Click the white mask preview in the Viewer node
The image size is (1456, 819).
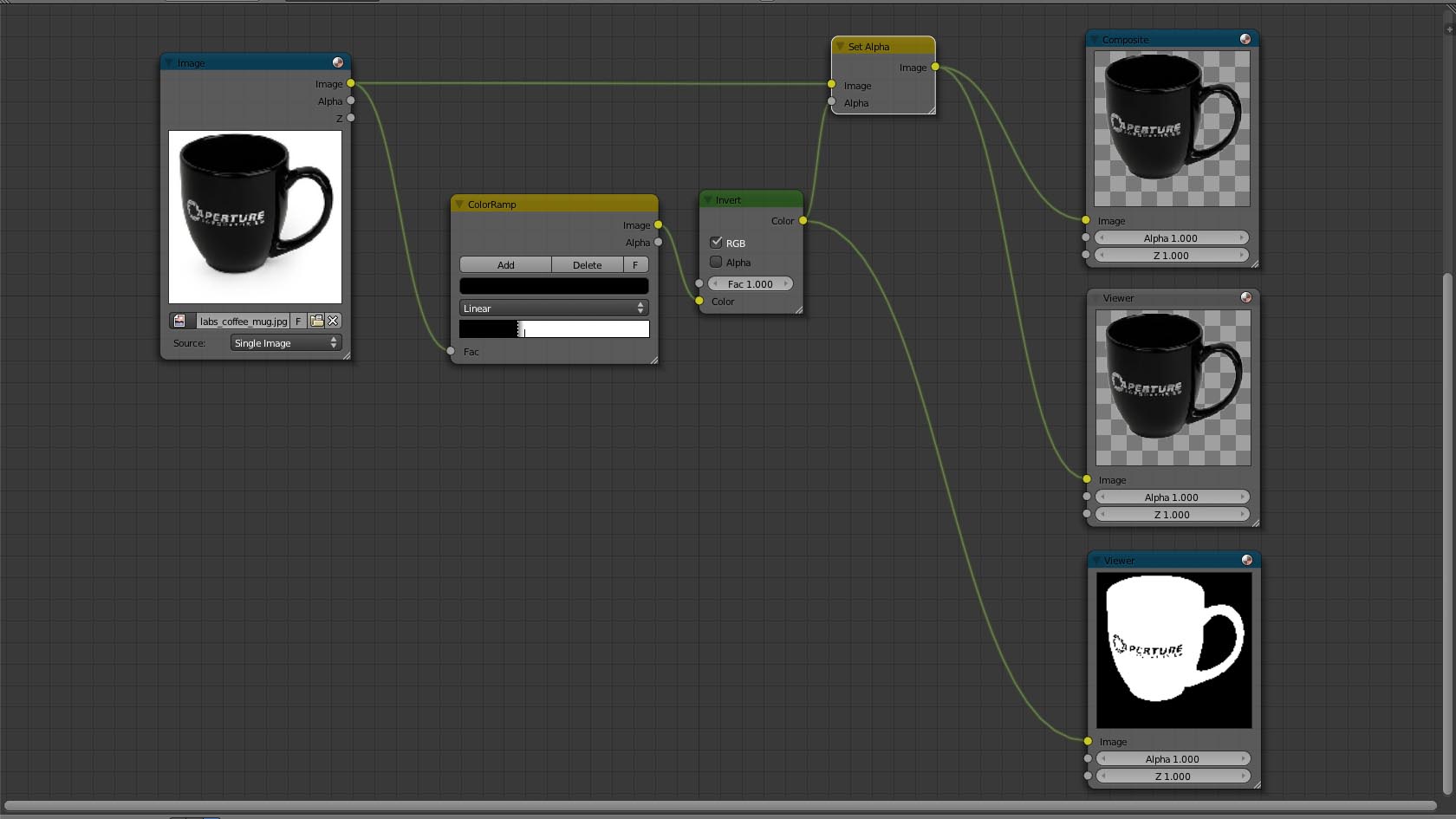coord(1174,650)
